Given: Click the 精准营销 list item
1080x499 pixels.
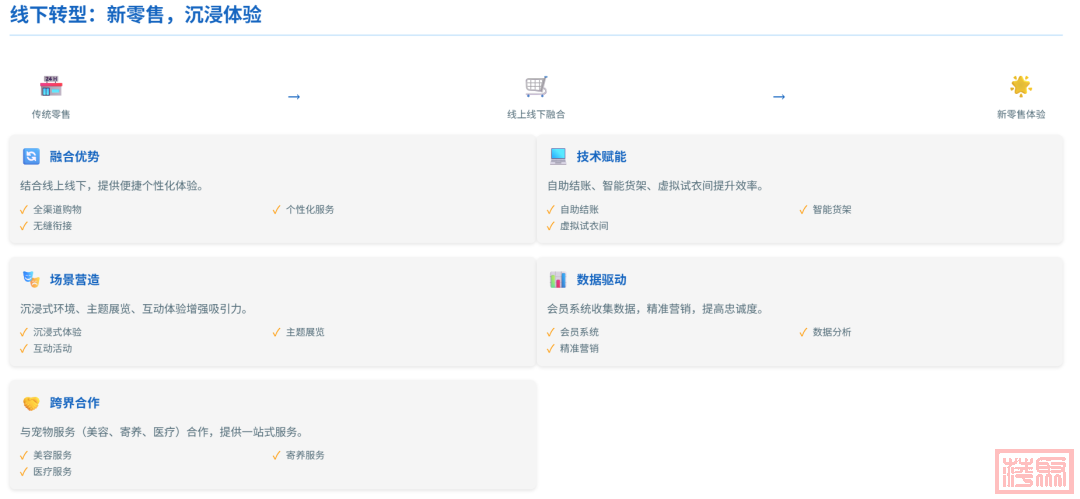Looking at the screenshot, I should 579,349.
